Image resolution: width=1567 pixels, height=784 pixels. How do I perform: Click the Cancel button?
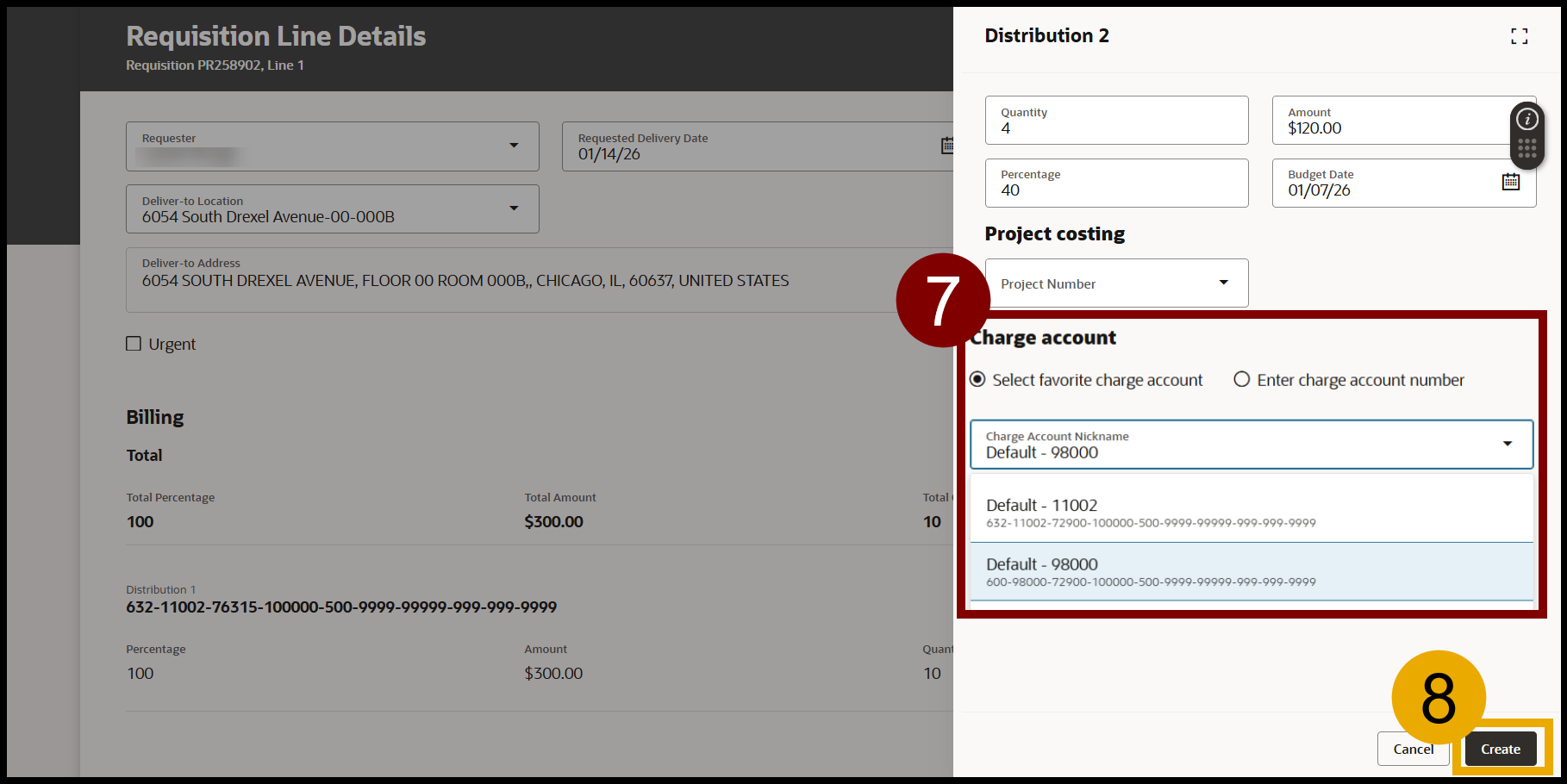(1413, 749)
